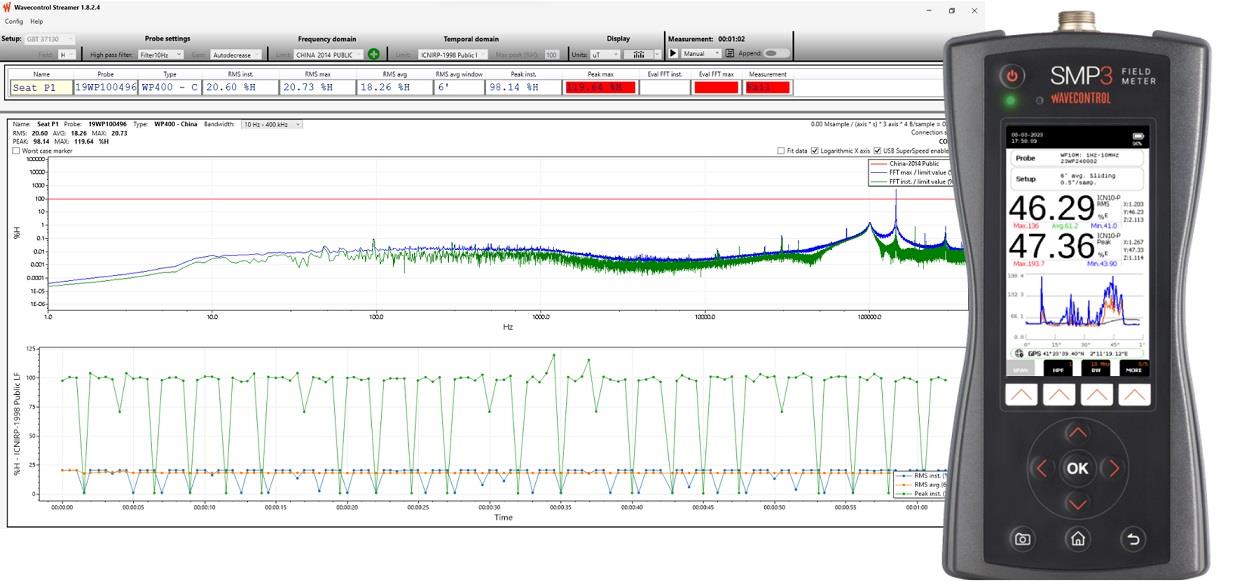Image resolution: width=1235 pixels, height=582 pixels.
Task: Click the red Eval FFT max cell
Action: (716, 88)
